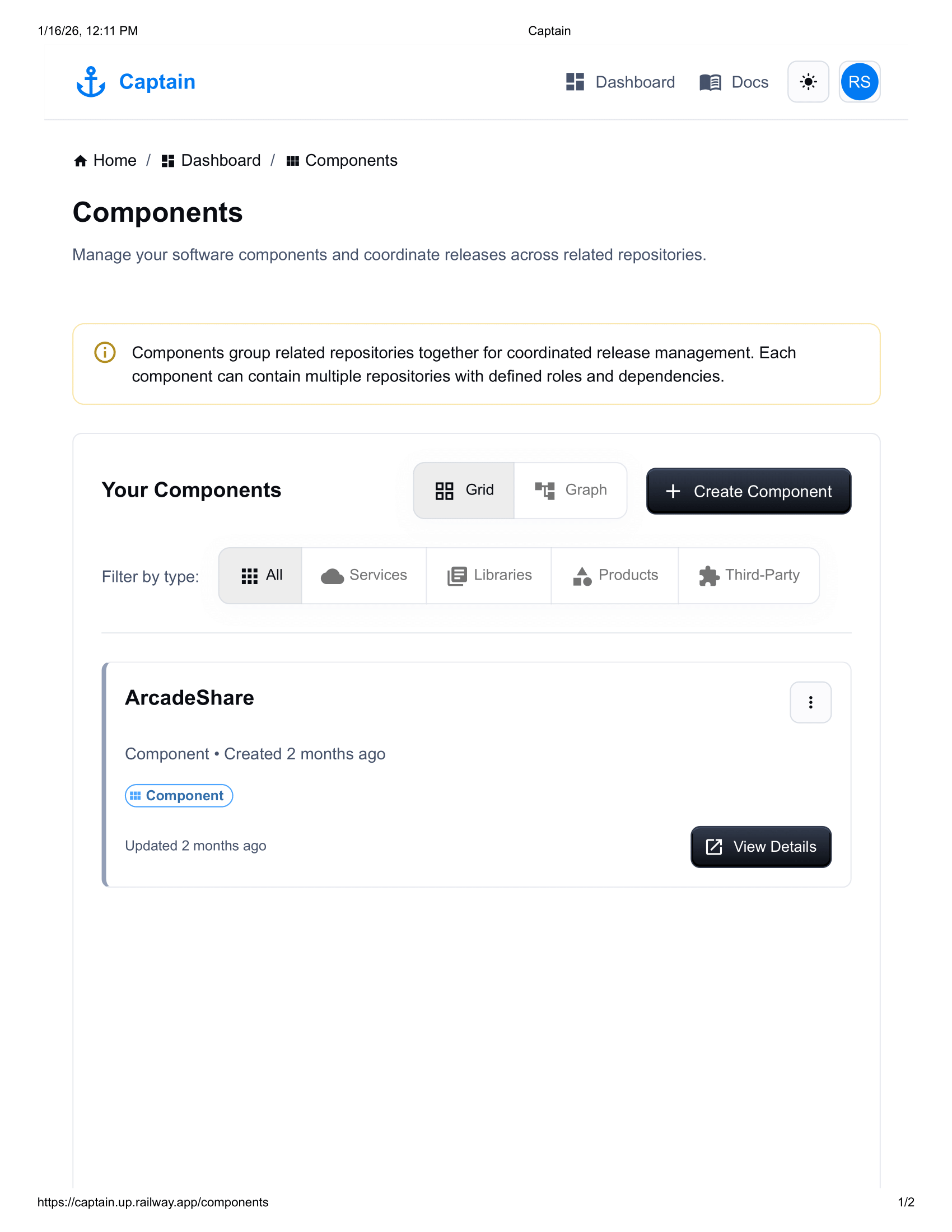Viewport: 952px width, 1232px height.
Task: Open the RS user avatar
Action: (x=859, y=82)
